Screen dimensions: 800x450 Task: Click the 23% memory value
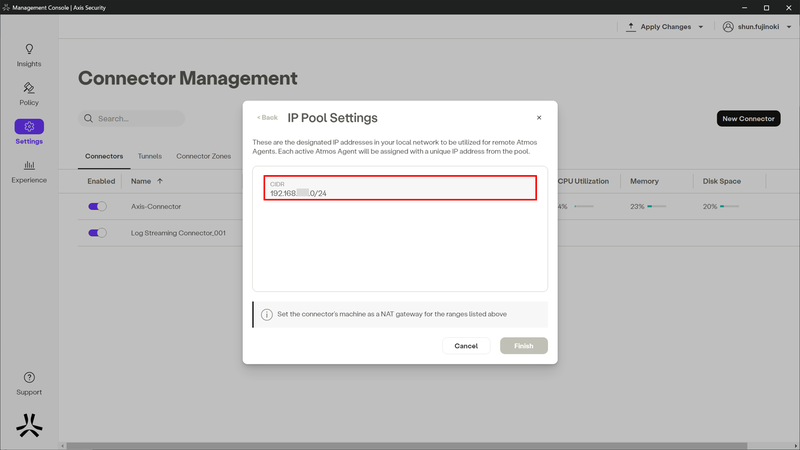(637, 206)
